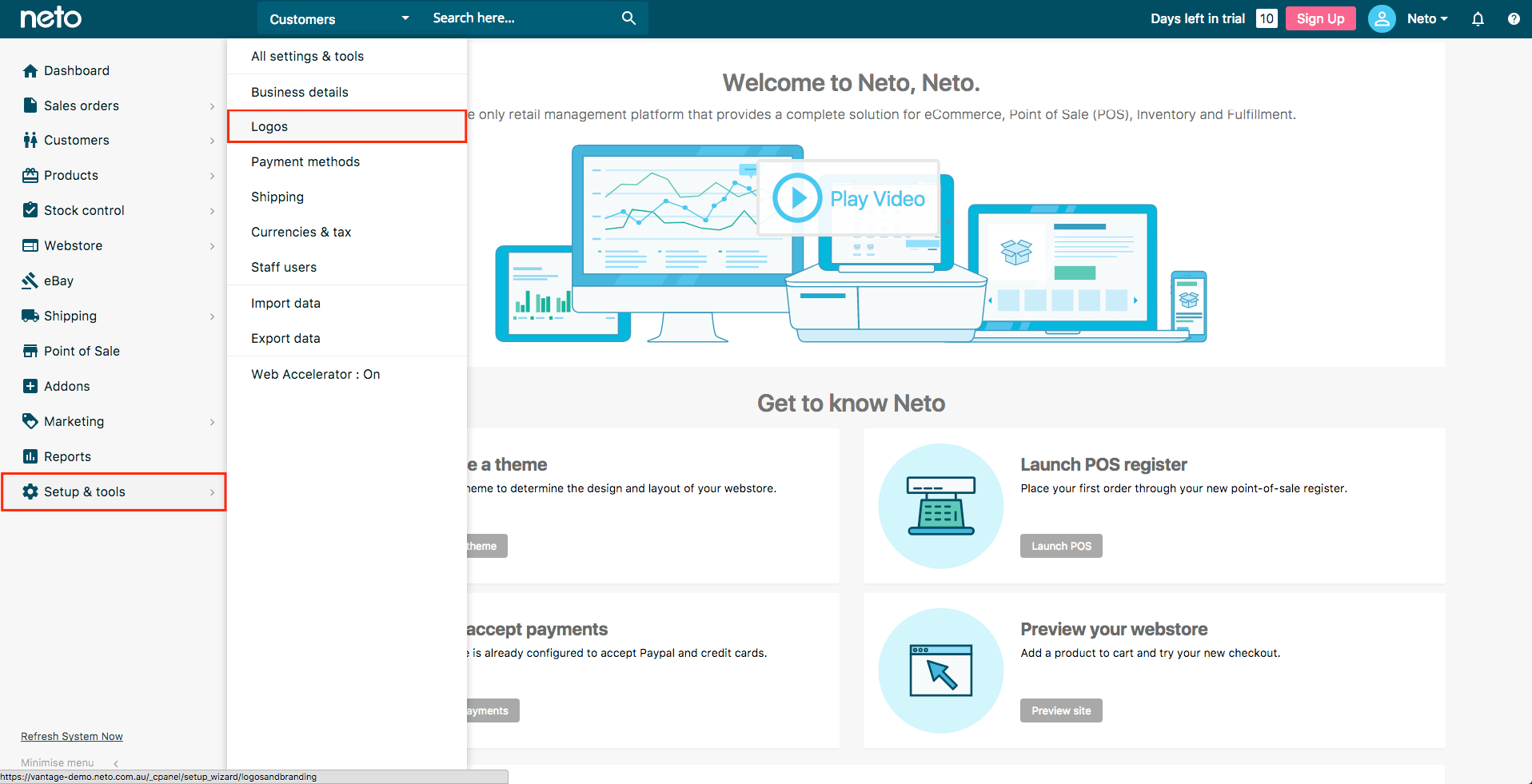Open the Customers search category dropdown
The height and width of the screenshot is (784, 1532).
pyautogui.click(x=339, y=18)
